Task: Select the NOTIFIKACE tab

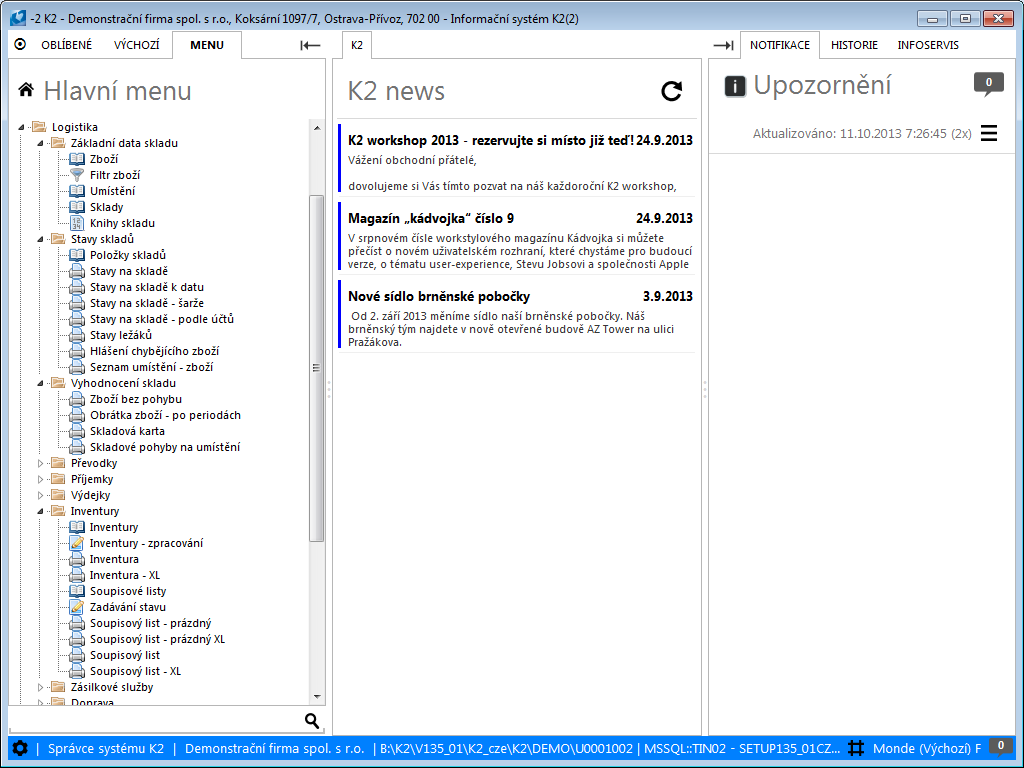Action: [780, 45]
